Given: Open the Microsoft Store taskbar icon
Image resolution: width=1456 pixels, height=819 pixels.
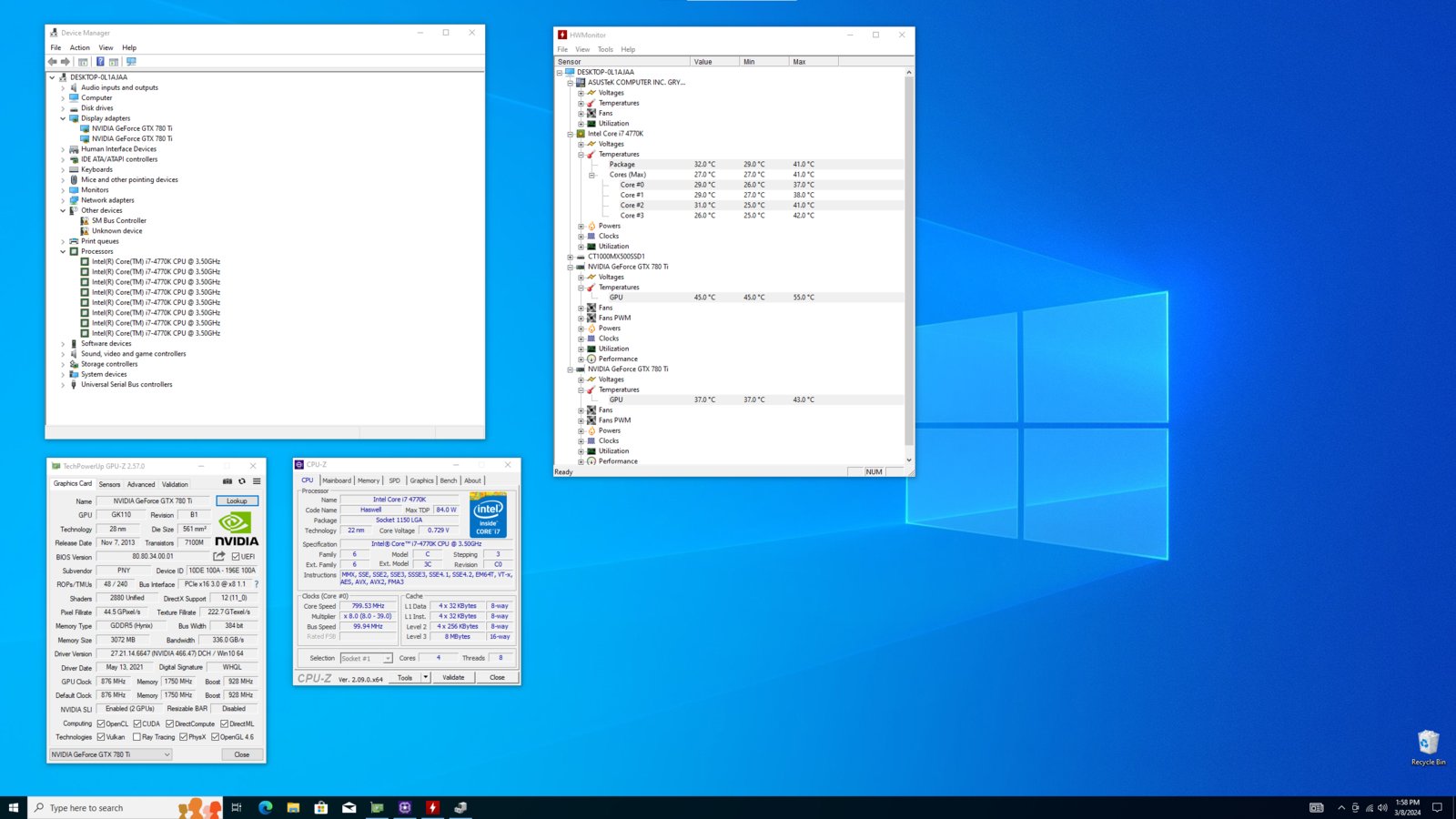Looking at the screenshot, I should pos(321,807).
